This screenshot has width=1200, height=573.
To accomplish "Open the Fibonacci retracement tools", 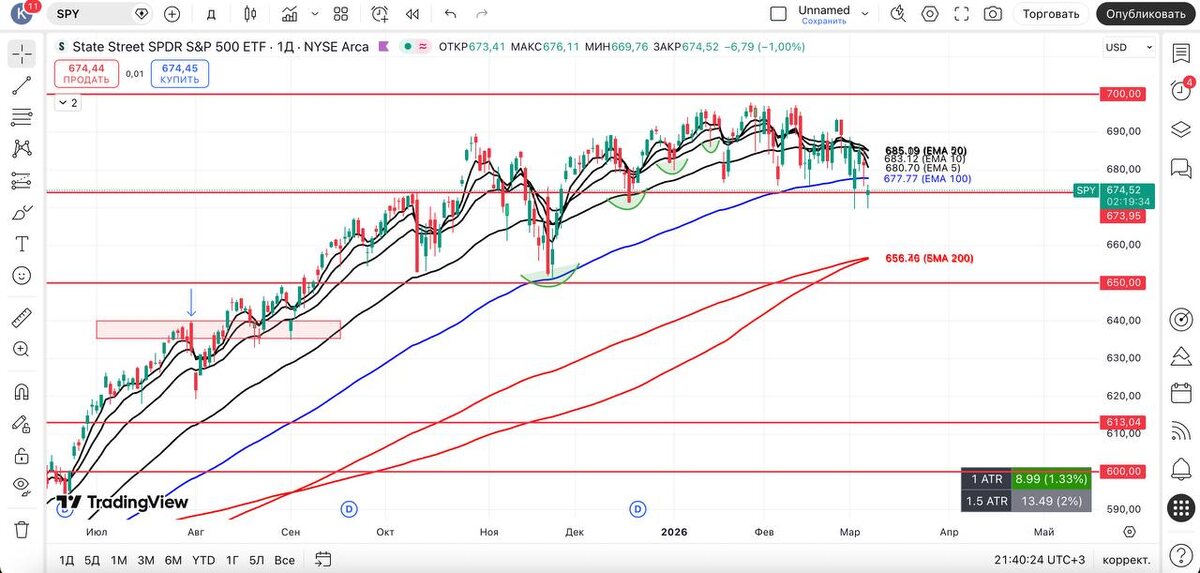I will [22, 118].
